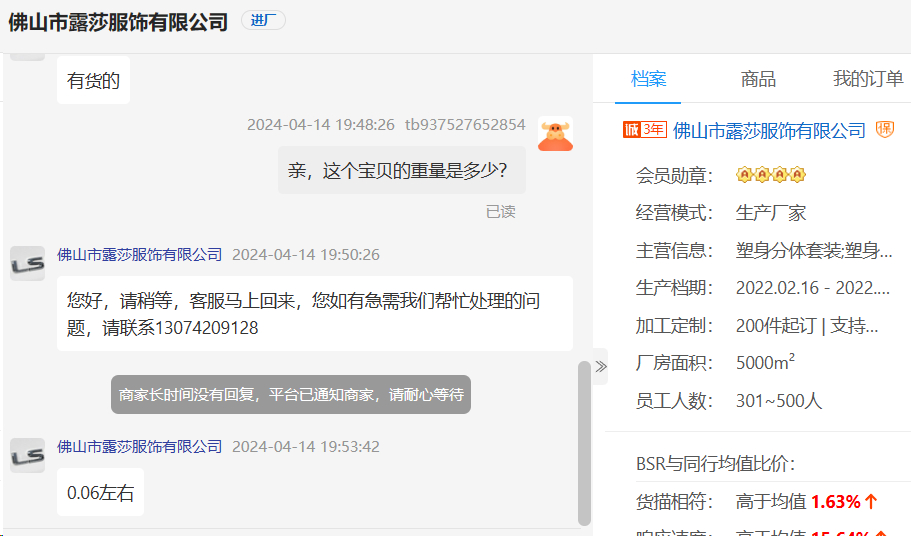
Task: Switch to the 档案 tab
Action: click(648, 79)
